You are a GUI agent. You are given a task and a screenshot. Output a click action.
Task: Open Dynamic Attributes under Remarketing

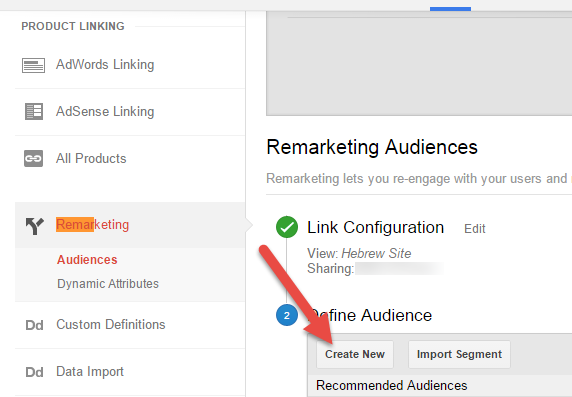click(x=108, y=284)
